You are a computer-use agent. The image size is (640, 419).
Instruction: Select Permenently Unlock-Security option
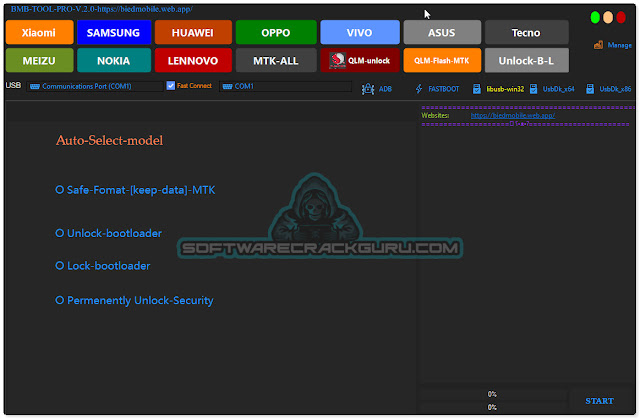134,300
